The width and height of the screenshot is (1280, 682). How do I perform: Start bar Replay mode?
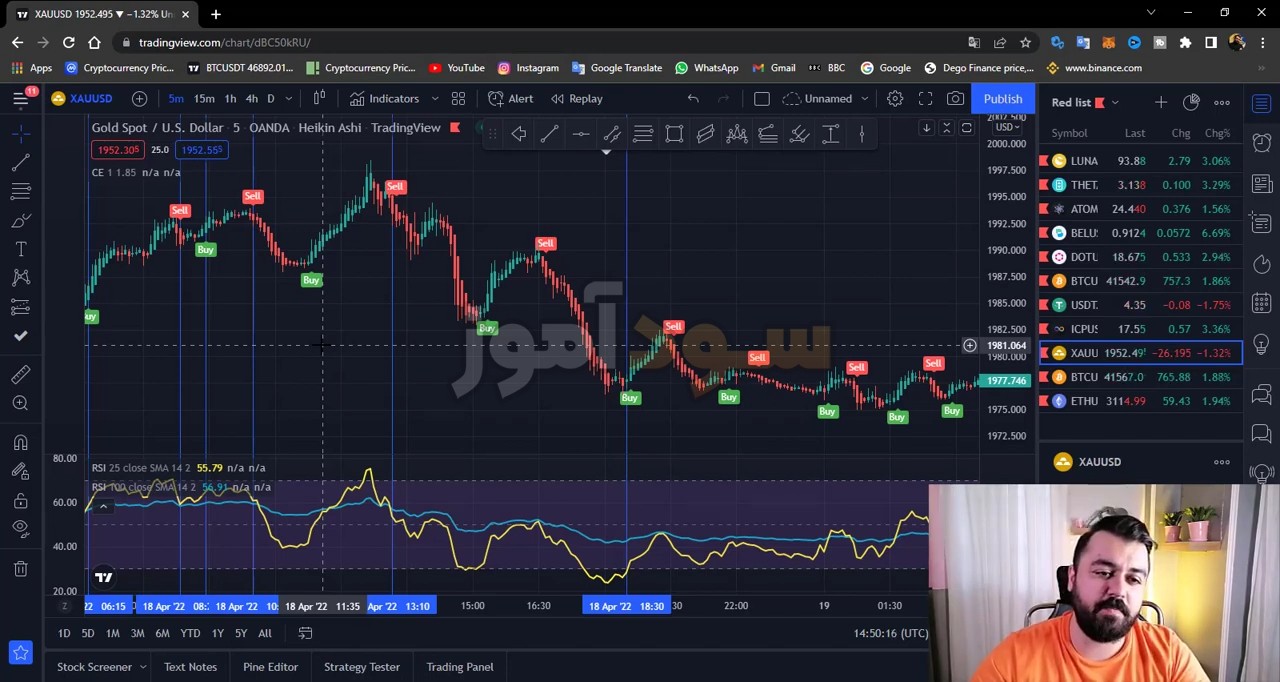tap(575, 98)
